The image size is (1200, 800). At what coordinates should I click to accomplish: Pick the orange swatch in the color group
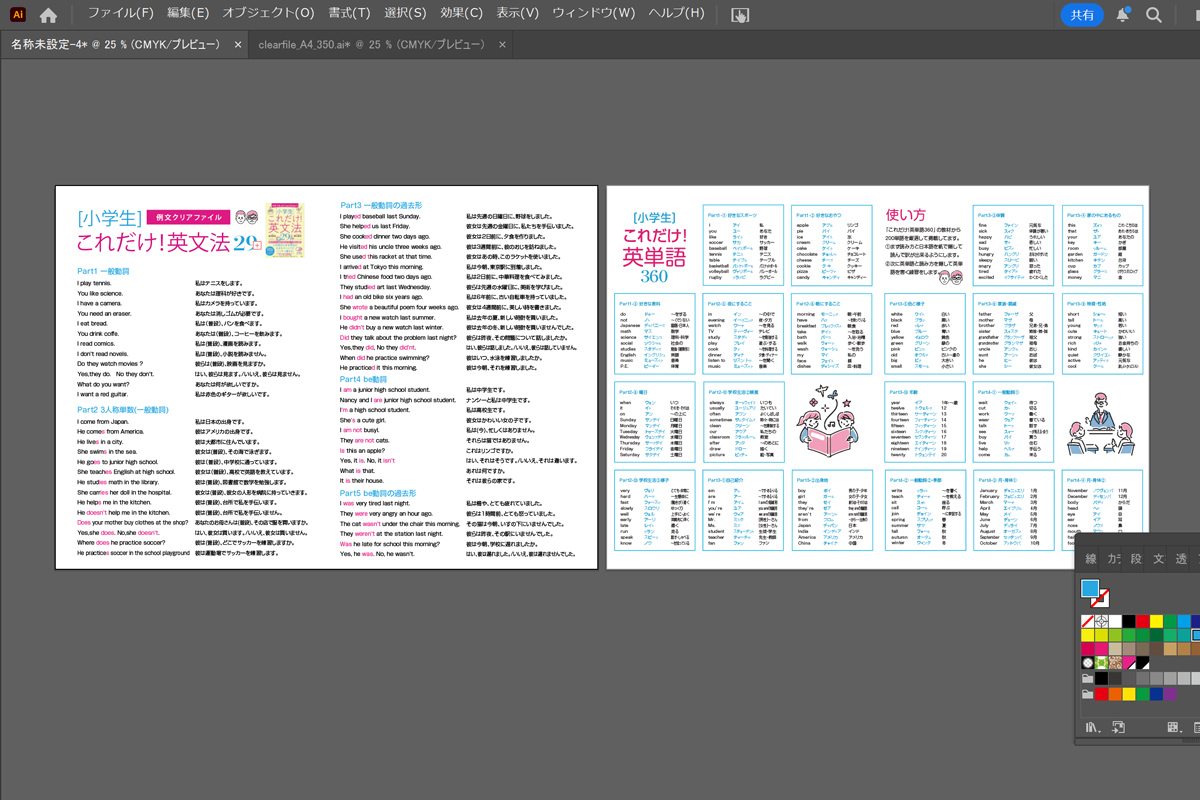(x=1115, y=693)
